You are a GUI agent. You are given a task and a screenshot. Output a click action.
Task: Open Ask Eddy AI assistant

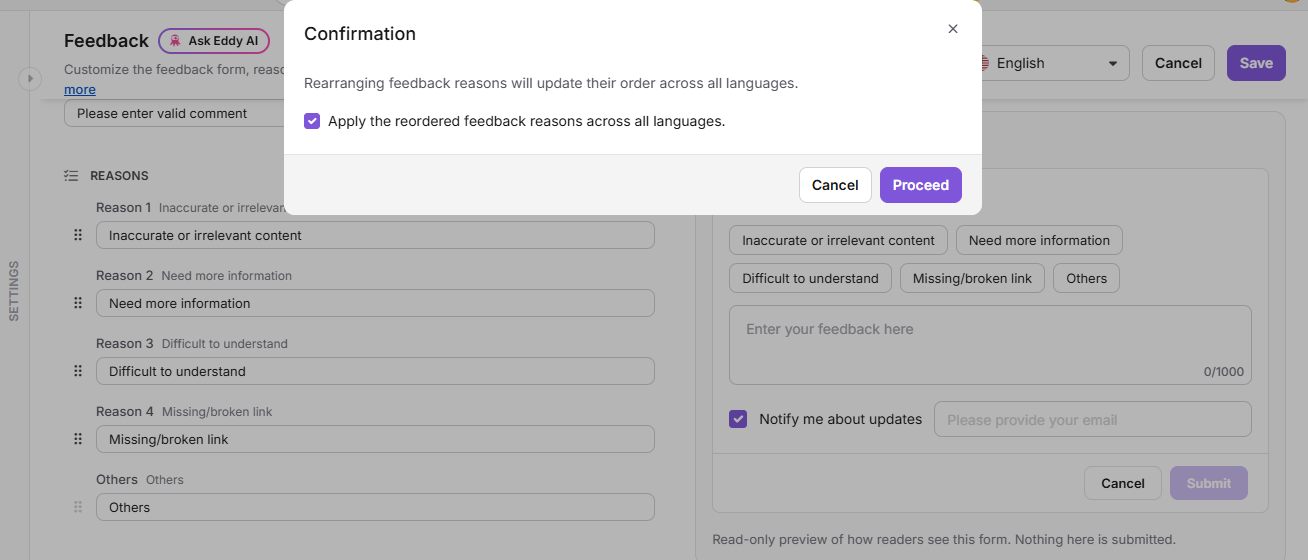click(214, 41)
